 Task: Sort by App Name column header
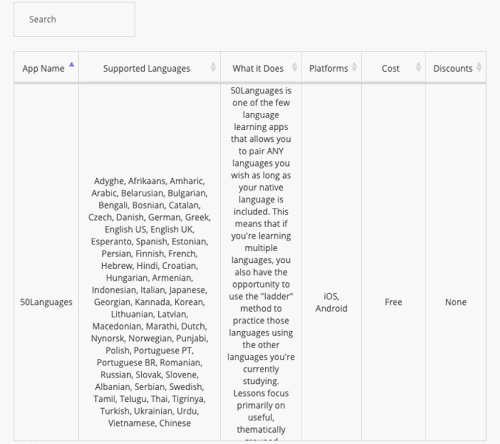(46, 67)
